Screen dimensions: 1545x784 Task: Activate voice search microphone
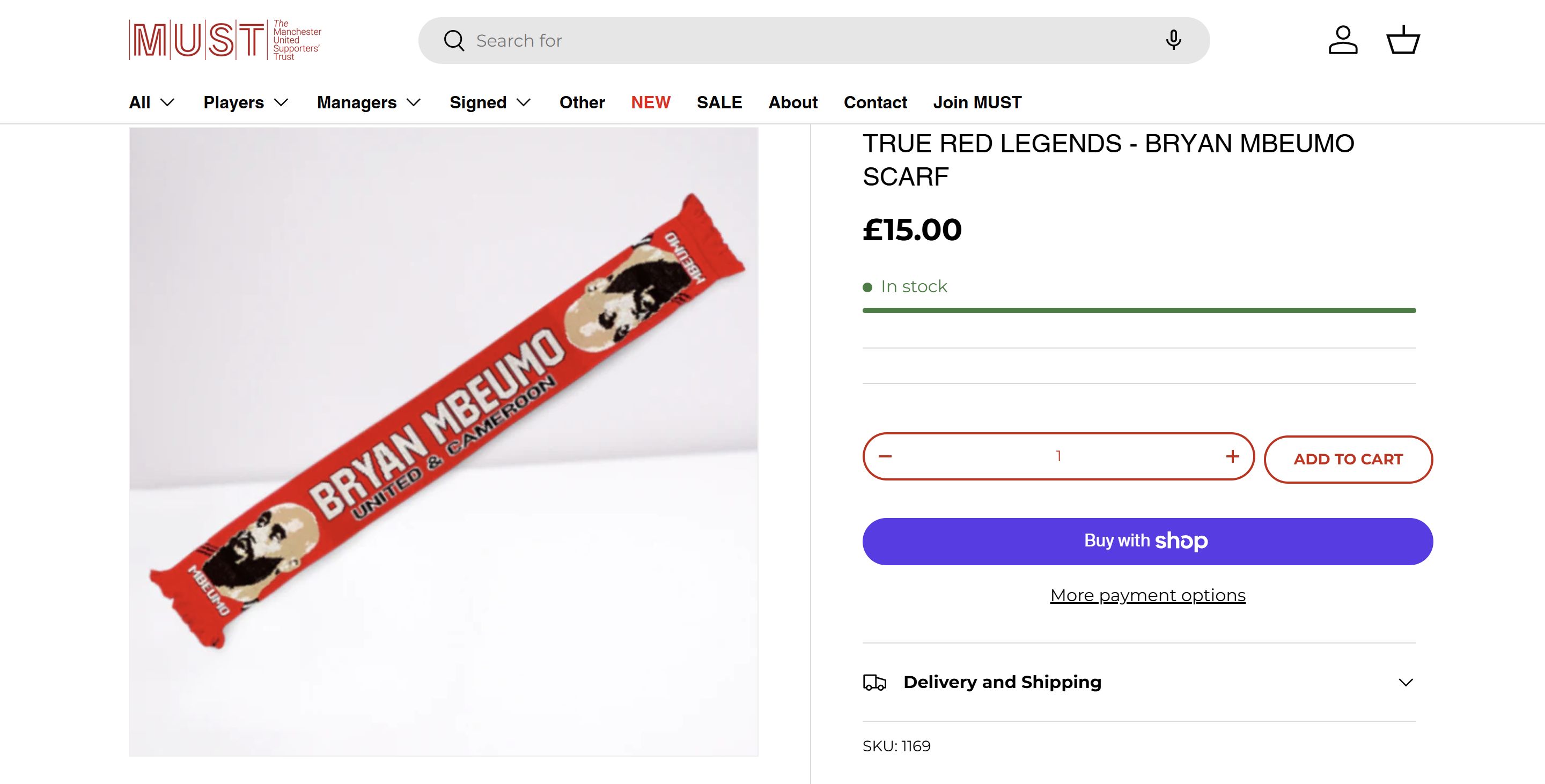[x=1173, y=40]
